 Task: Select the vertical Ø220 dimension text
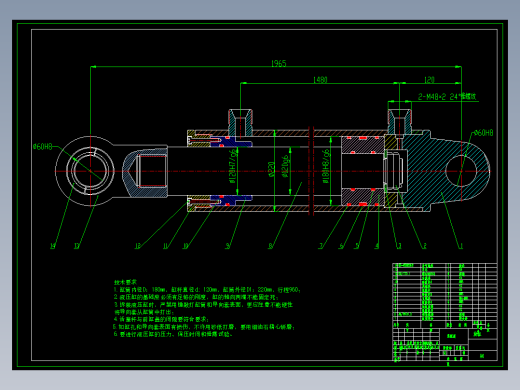271,169
